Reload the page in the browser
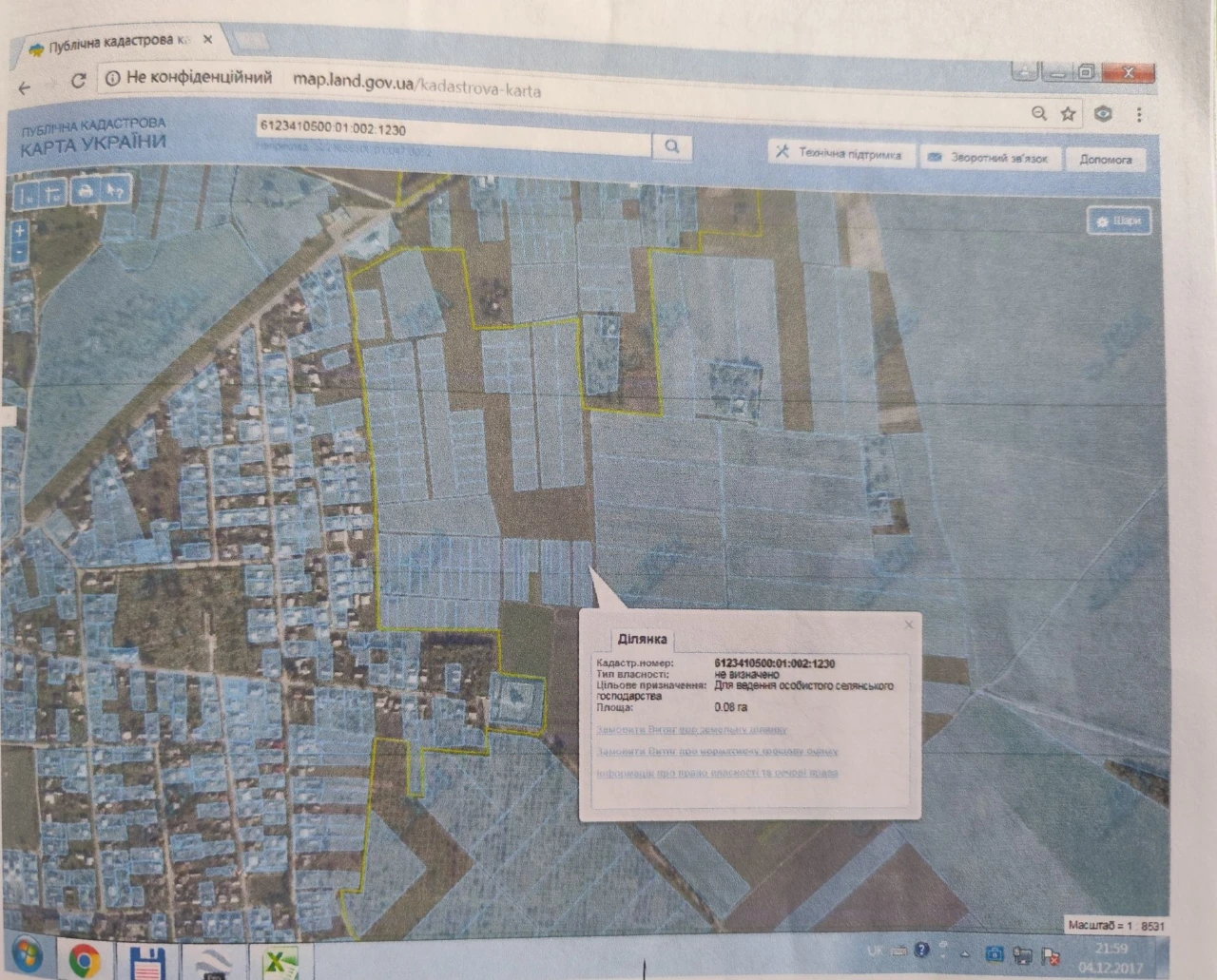This screenshot has width=1217, height=980. pyautogui.click(x=79, y=81)
